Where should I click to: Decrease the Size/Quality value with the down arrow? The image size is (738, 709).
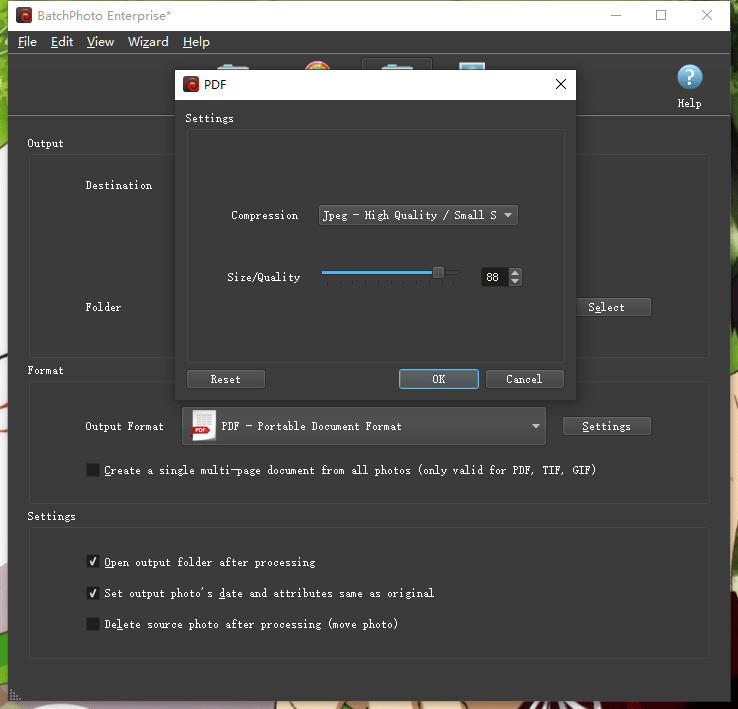[515, 282]
